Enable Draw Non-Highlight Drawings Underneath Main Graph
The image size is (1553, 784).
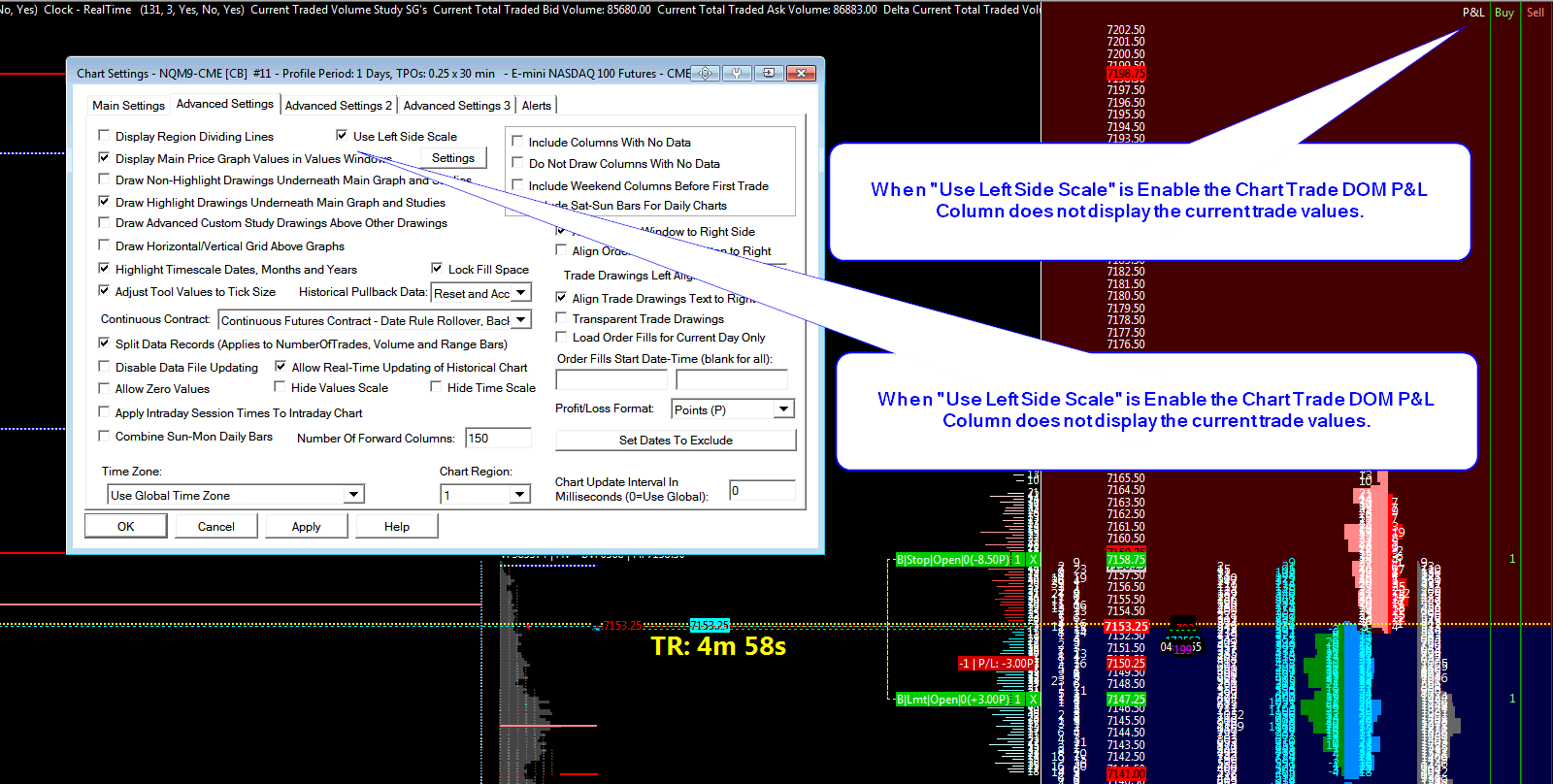pyautogui.click(x=104, y=180)
